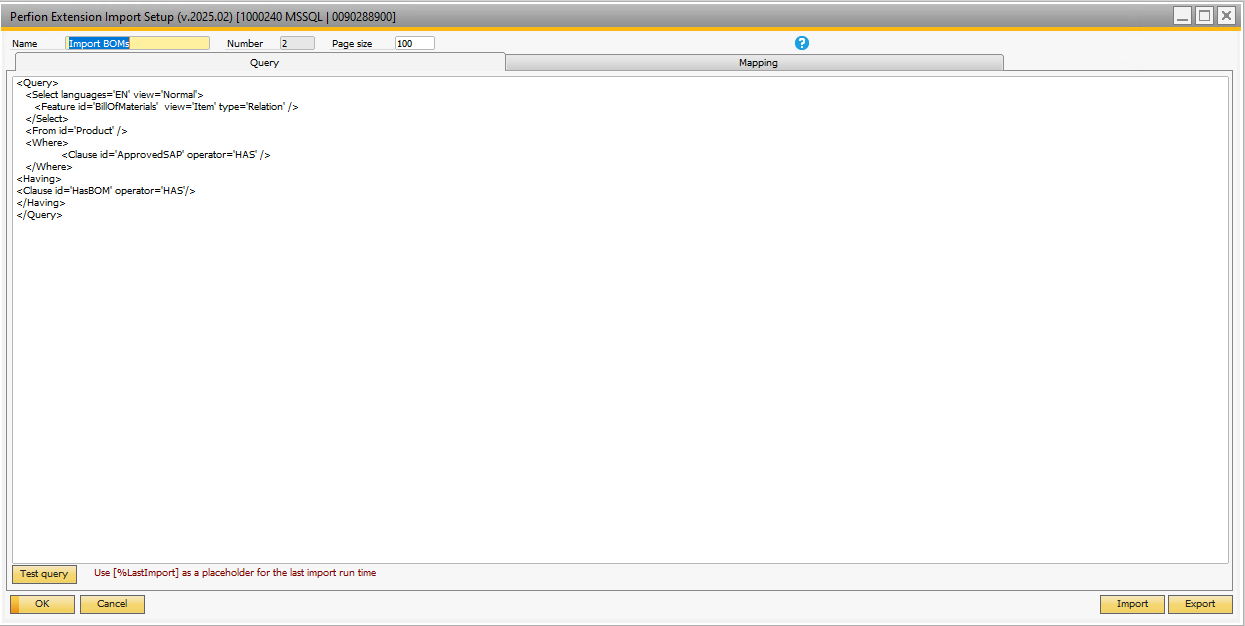
Task: Open the blue help question mark icon
Action: click(801, 43)
